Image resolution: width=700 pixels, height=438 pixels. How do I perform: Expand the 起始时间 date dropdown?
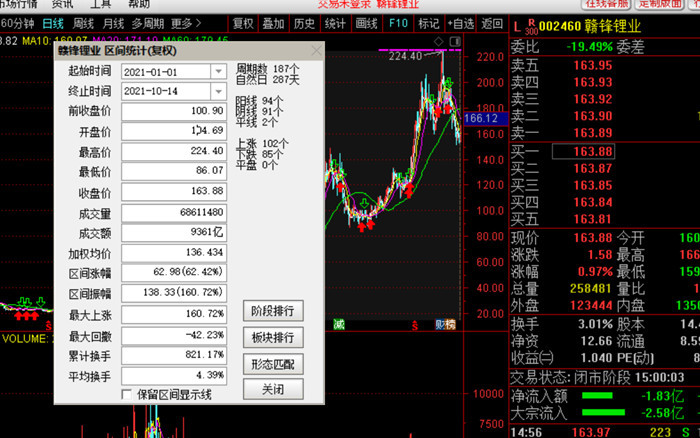click(218, 72)
